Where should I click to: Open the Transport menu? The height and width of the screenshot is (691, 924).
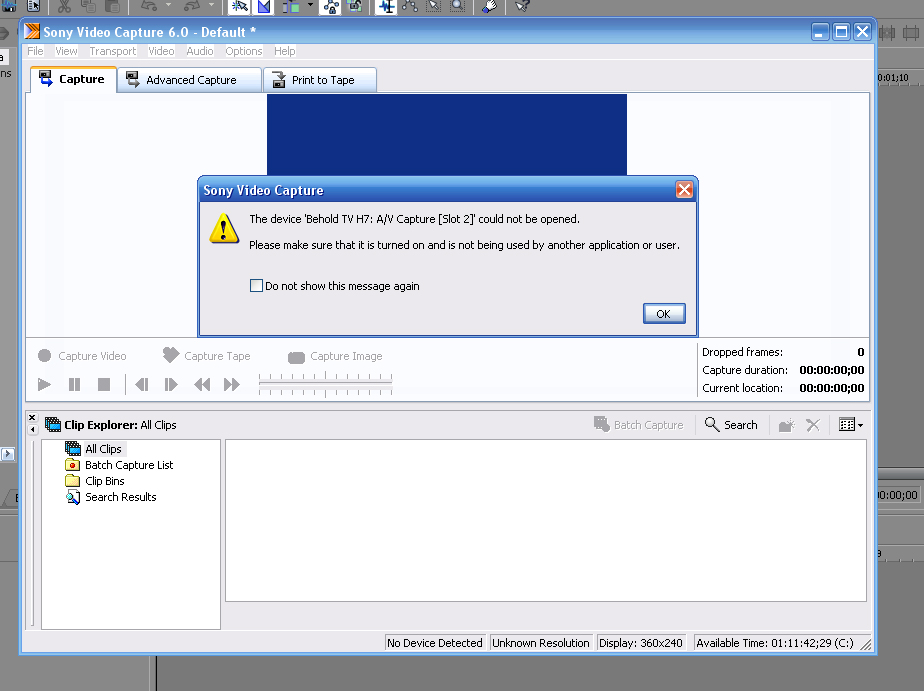(112, 51)
